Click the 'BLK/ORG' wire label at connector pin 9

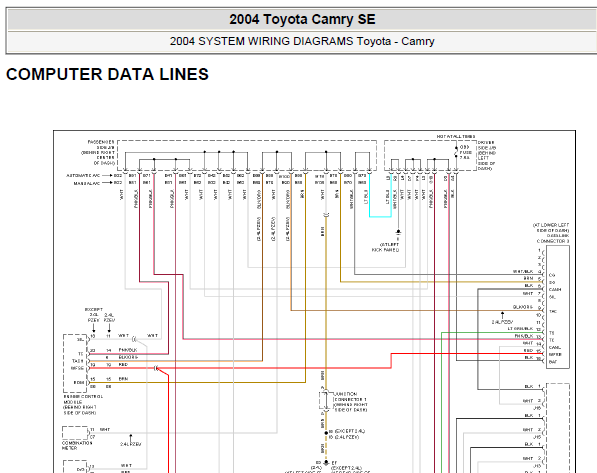(522, 307)
